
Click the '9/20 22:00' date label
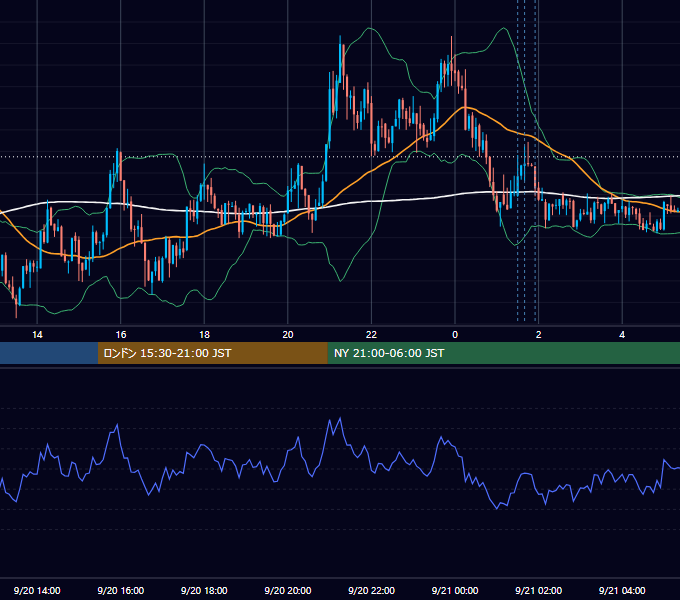click(371, 590)
